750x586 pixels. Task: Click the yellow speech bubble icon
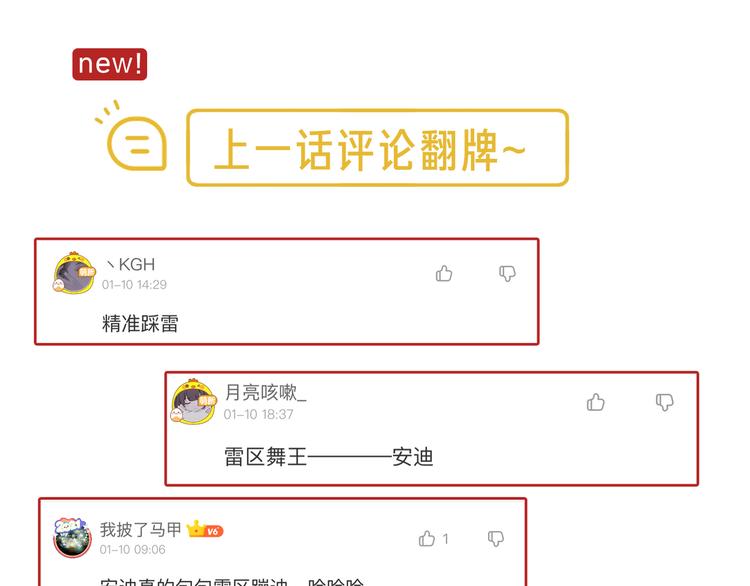(x=132, y=138)
